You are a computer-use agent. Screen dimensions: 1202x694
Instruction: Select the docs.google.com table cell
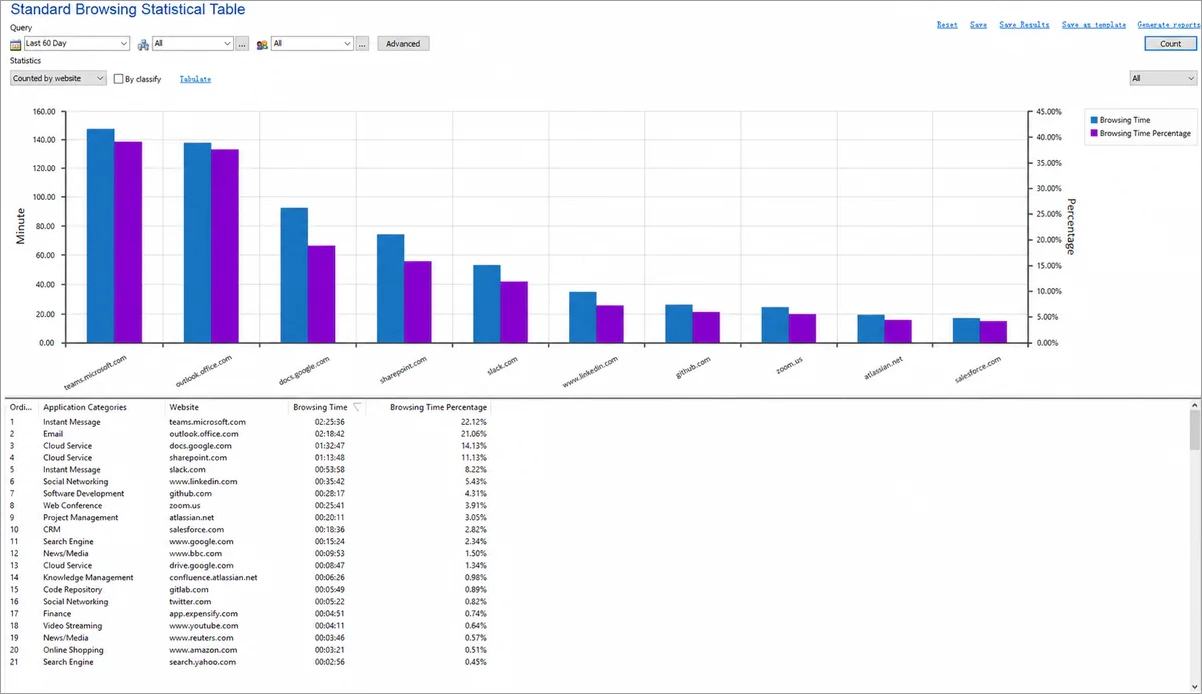[202, 446]
